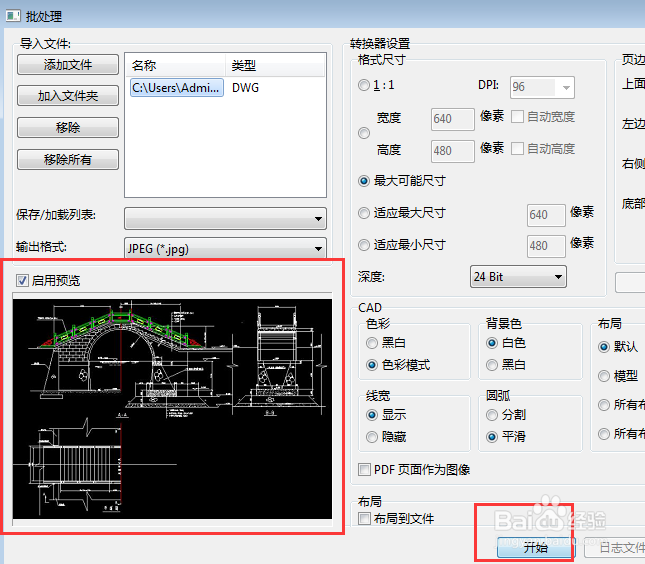
Task: Select 分割 arc option
Action: click(492, 415)
